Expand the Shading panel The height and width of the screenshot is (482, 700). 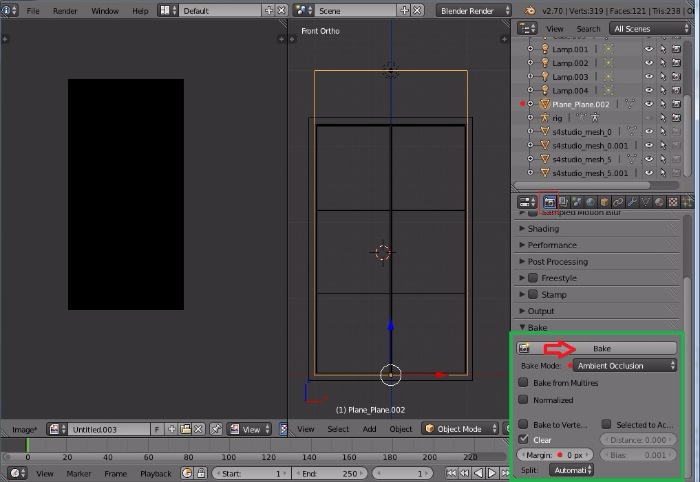pyautogui.click(x=544, y=229)
